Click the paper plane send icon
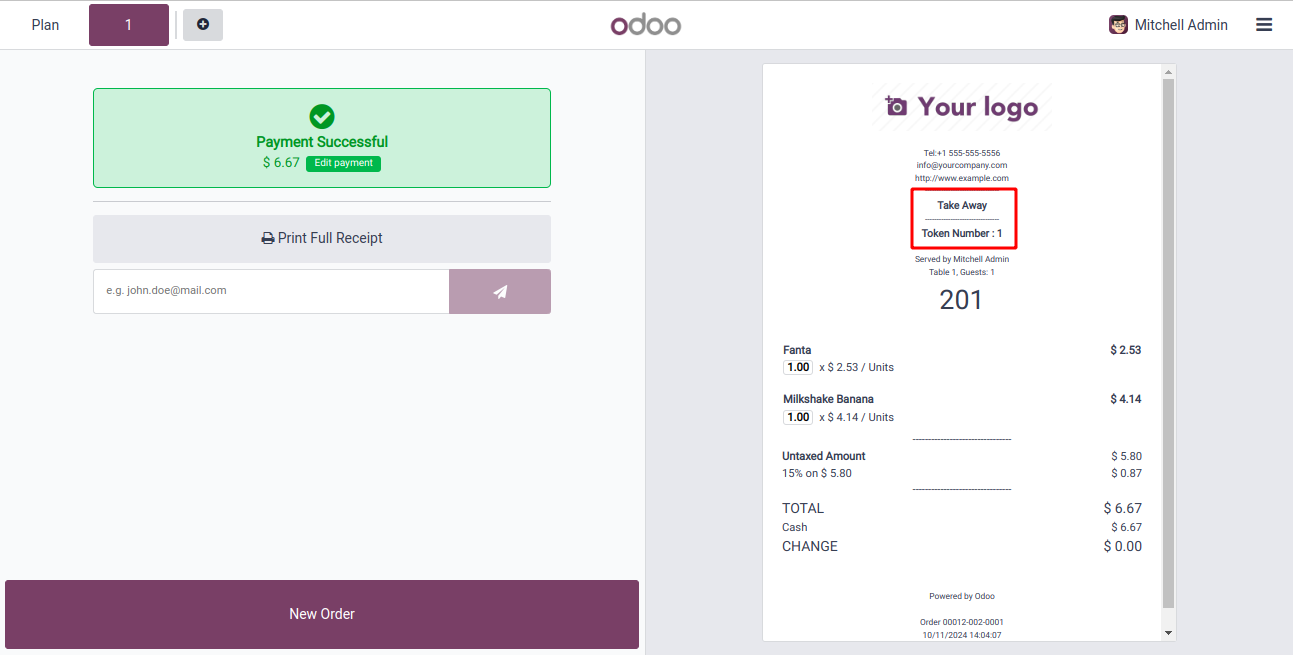This screenshot has height=655, width=1293. click(500, 291)
